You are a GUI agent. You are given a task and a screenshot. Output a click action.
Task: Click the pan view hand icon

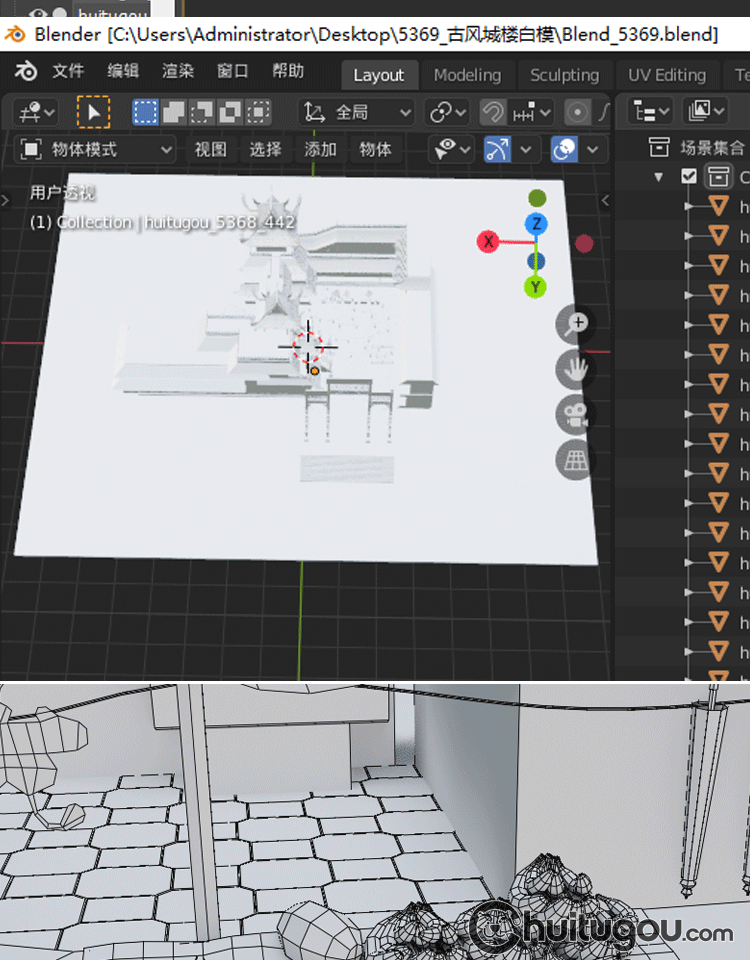[x=575, y=369]
